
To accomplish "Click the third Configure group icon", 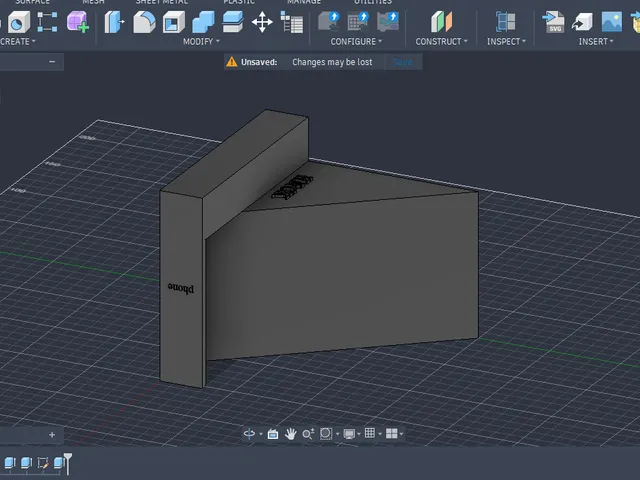I will 388,22.
